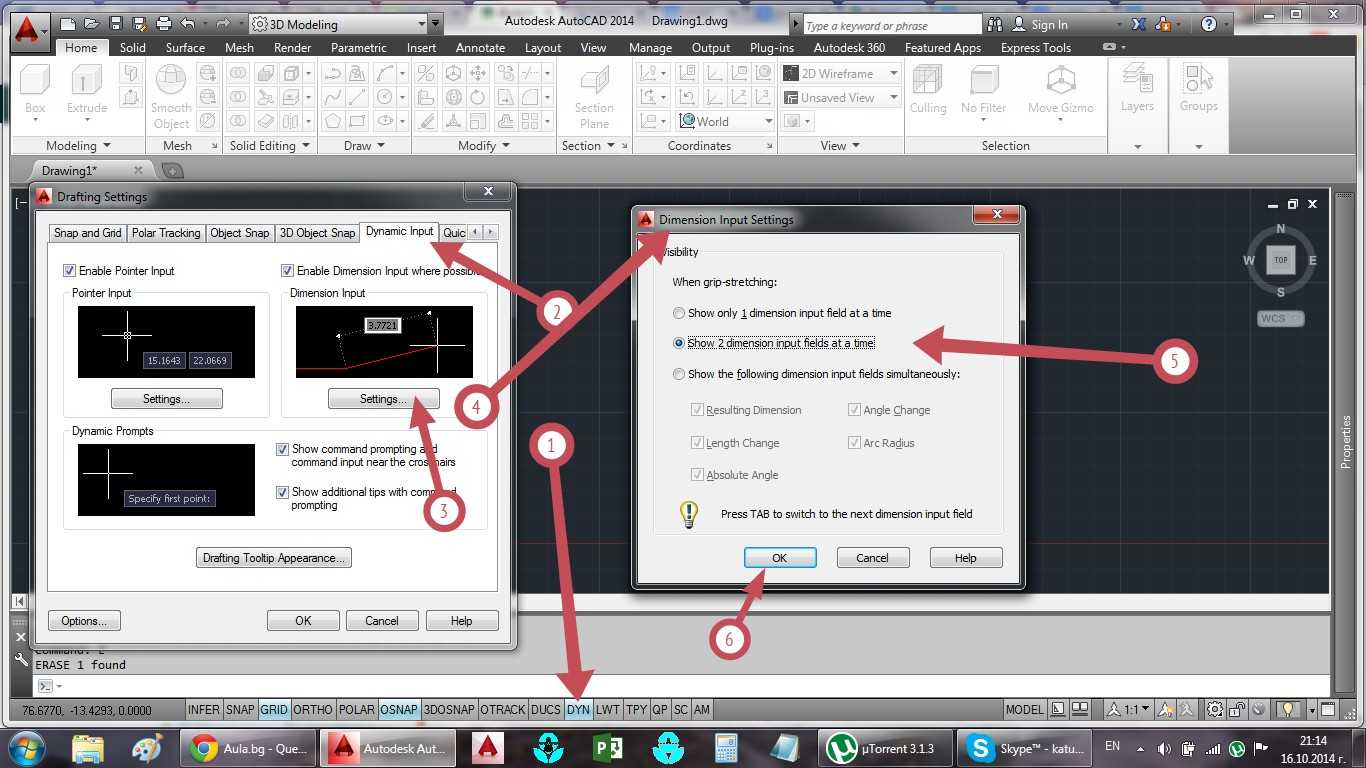Toggle ORTHO mode in the status bar

point(313,709)
